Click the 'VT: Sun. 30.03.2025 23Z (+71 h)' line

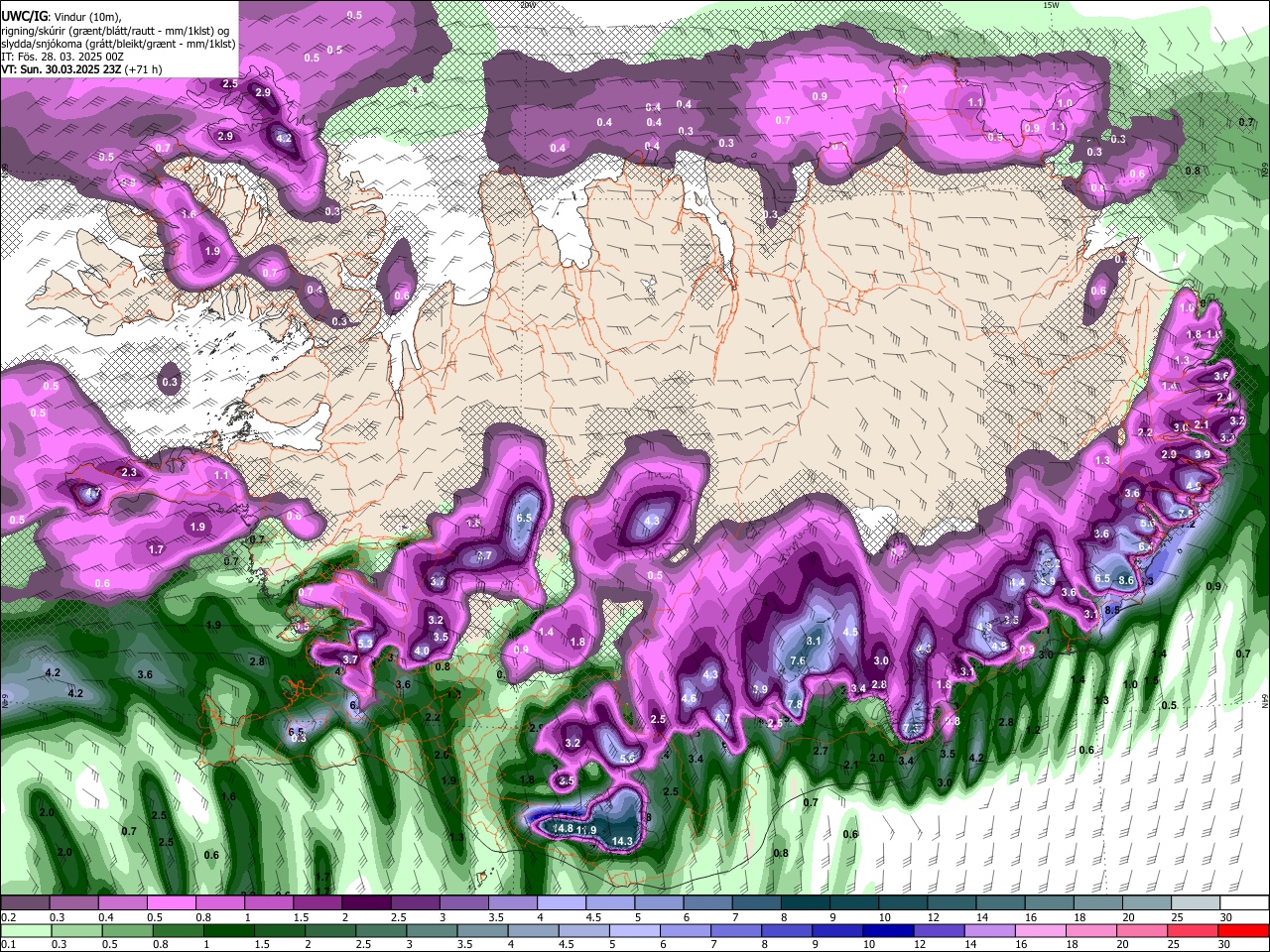[81, 69]
